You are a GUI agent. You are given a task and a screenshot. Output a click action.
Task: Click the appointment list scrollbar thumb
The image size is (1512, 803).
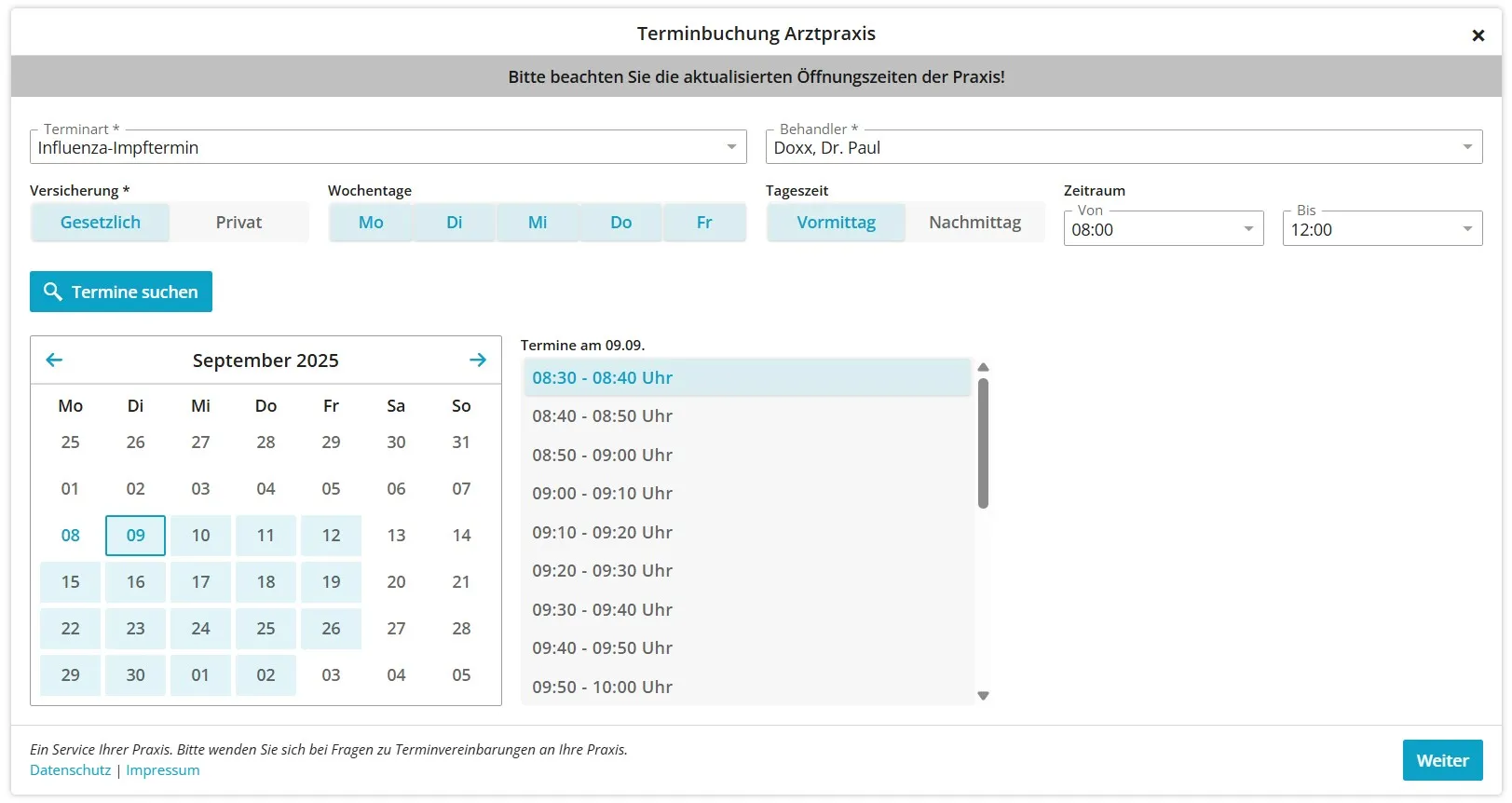tap(983, 442)
